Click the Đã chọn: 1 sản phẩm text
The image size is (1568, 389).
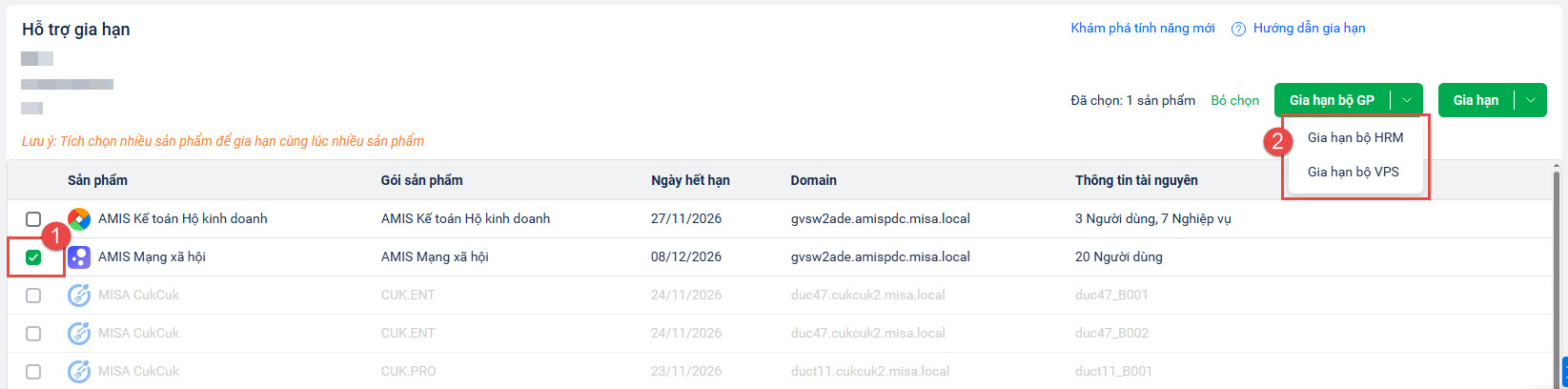point(1132,100)
